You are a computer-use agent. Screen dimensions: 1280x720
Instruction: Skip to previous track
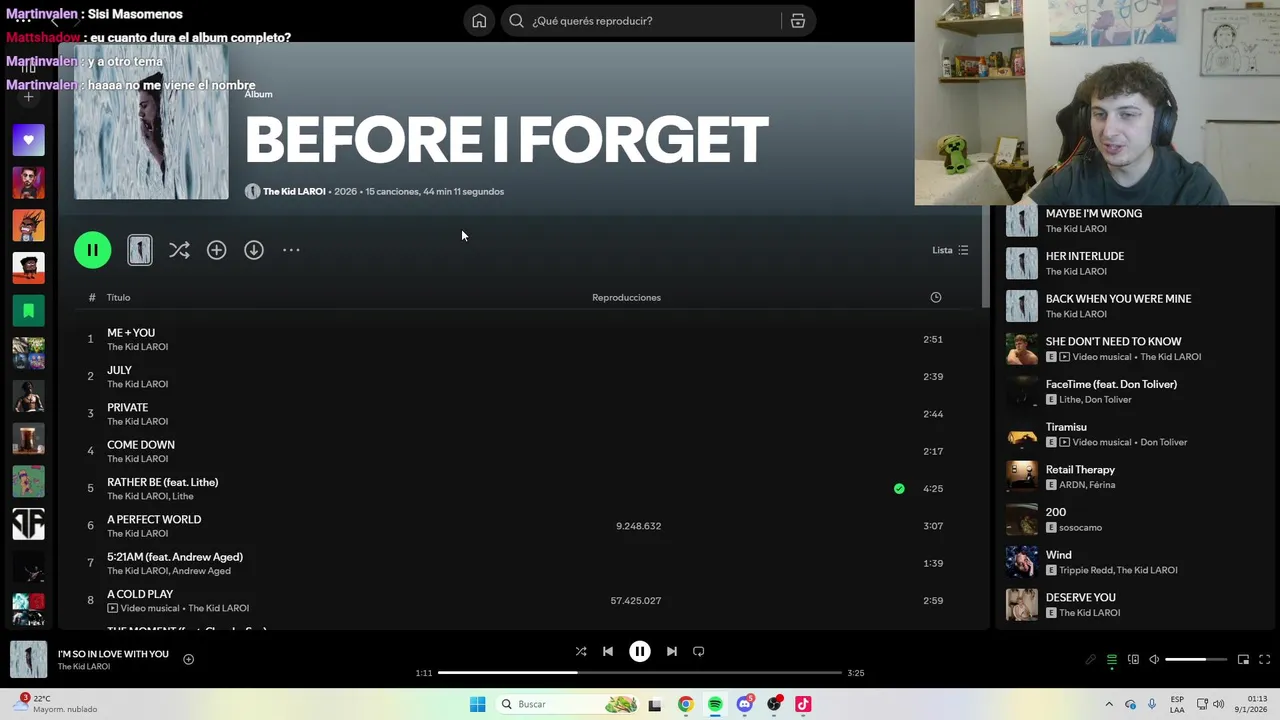coord(608,651)
